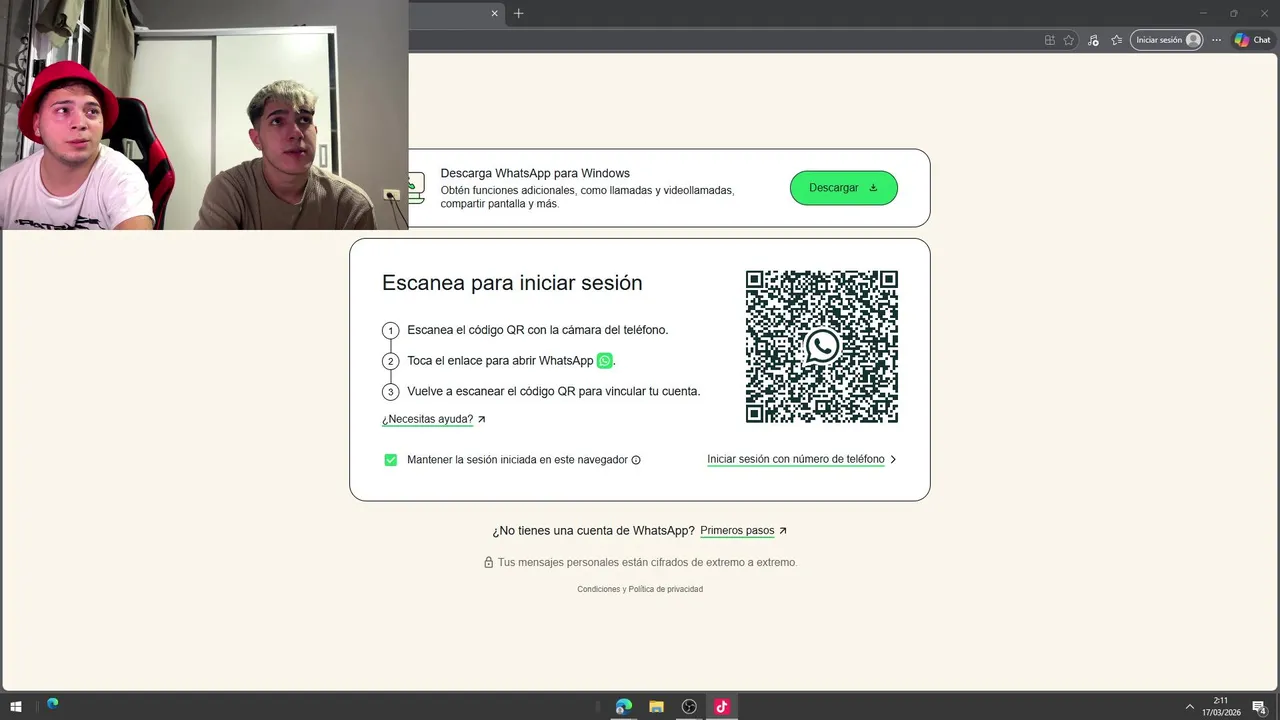
Task: Click the Descargar button
Action: pos(843,188)
